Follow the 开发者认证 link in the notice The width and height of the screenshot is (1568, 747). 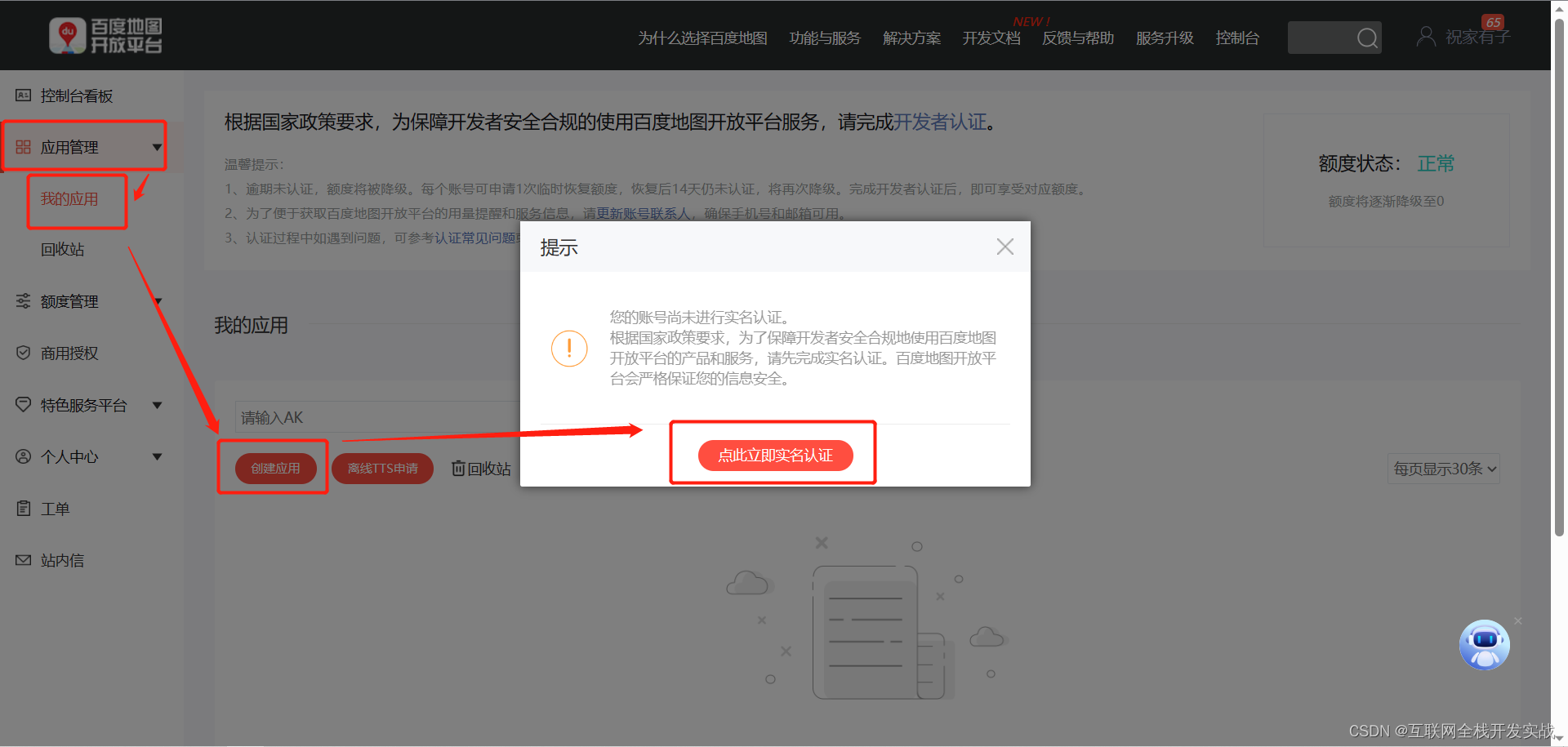click(x=941, y=122)
